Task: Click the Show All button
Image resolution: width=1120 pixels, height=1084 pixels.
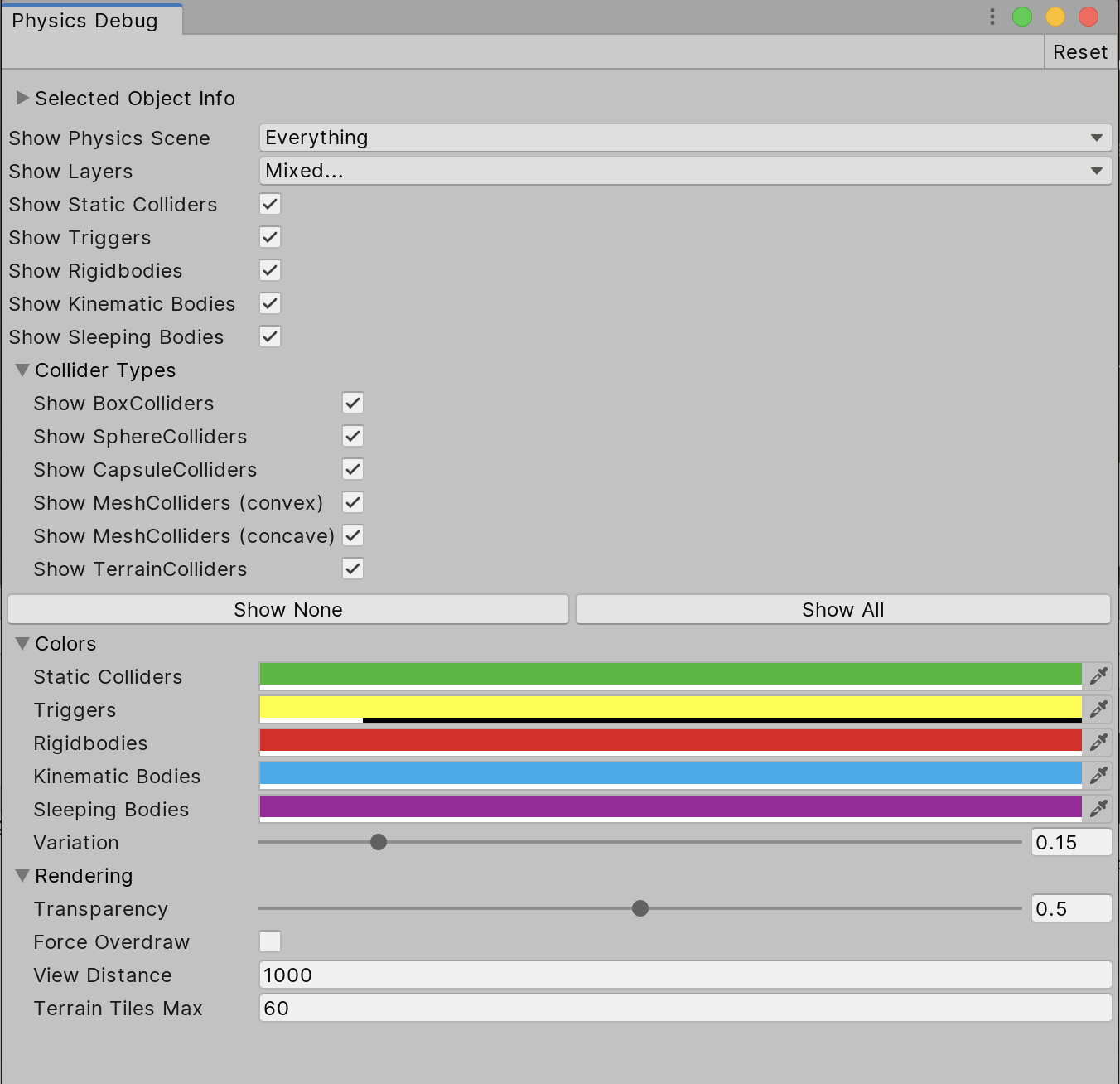Action: point(843,610)
